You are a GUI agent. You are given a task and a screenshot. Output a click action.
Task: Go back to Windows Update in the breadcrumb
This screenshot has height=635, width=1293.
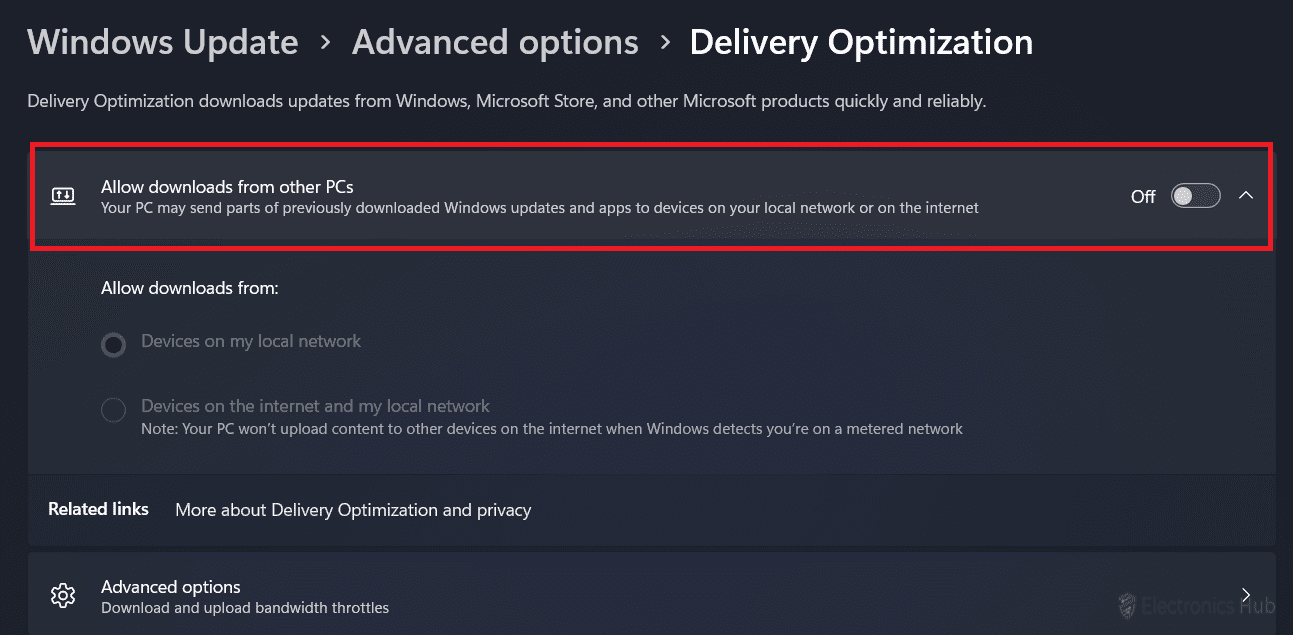point(163,42)
